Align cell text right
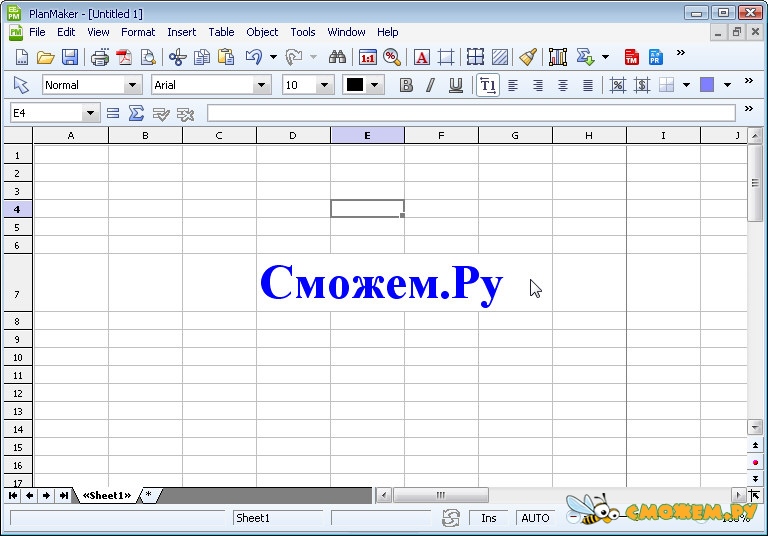Image resolution: width=768 pixels, height=536 pixels. point(538,85)
